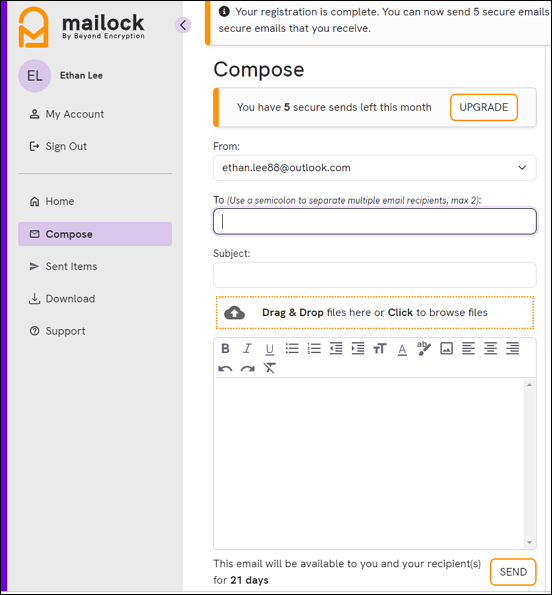The width and height of the screenshot is (552, 595).
Task: Click the underline formatting icon
Action: coord(269,349)
